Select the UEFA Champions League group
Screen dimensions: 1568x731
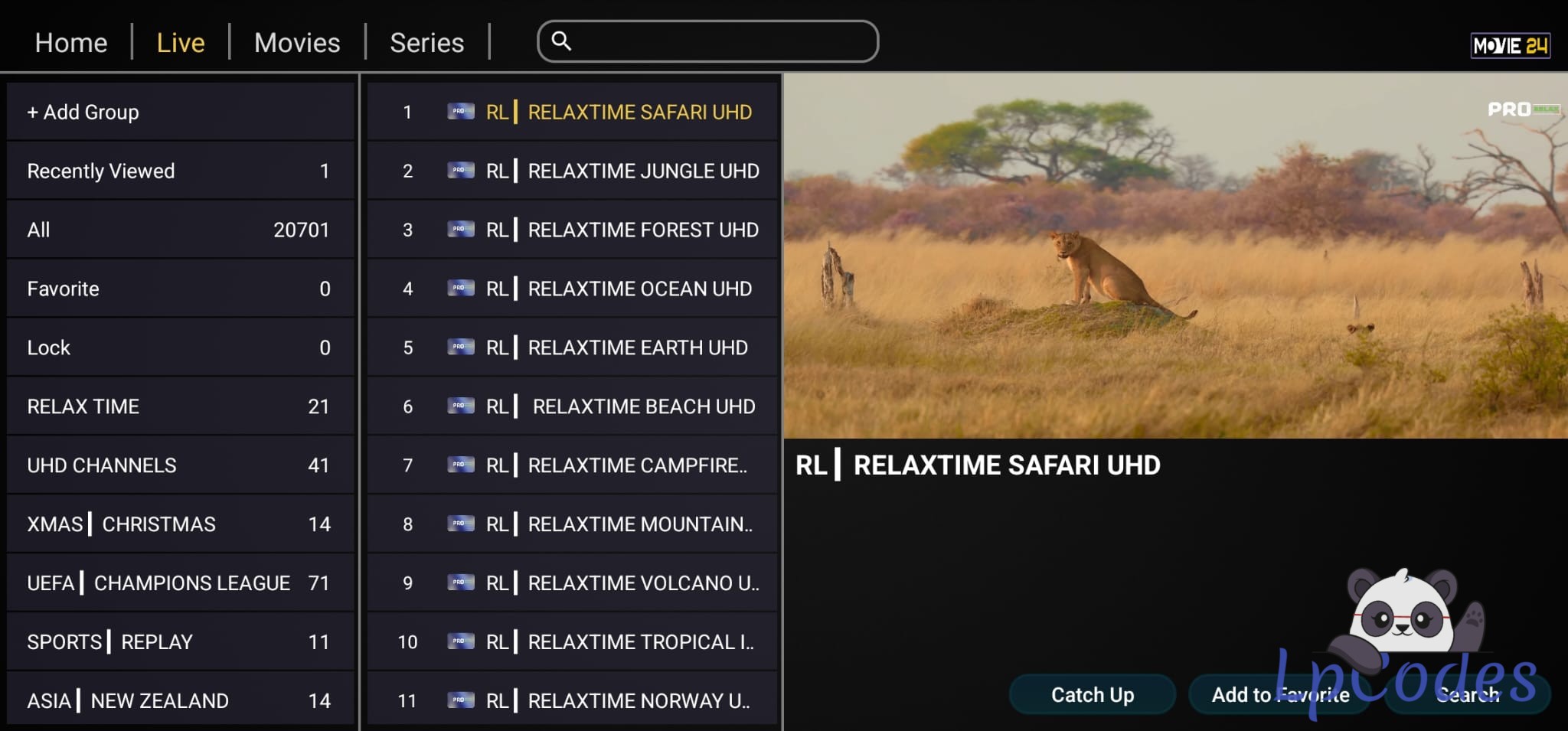[x=181, y=583]
